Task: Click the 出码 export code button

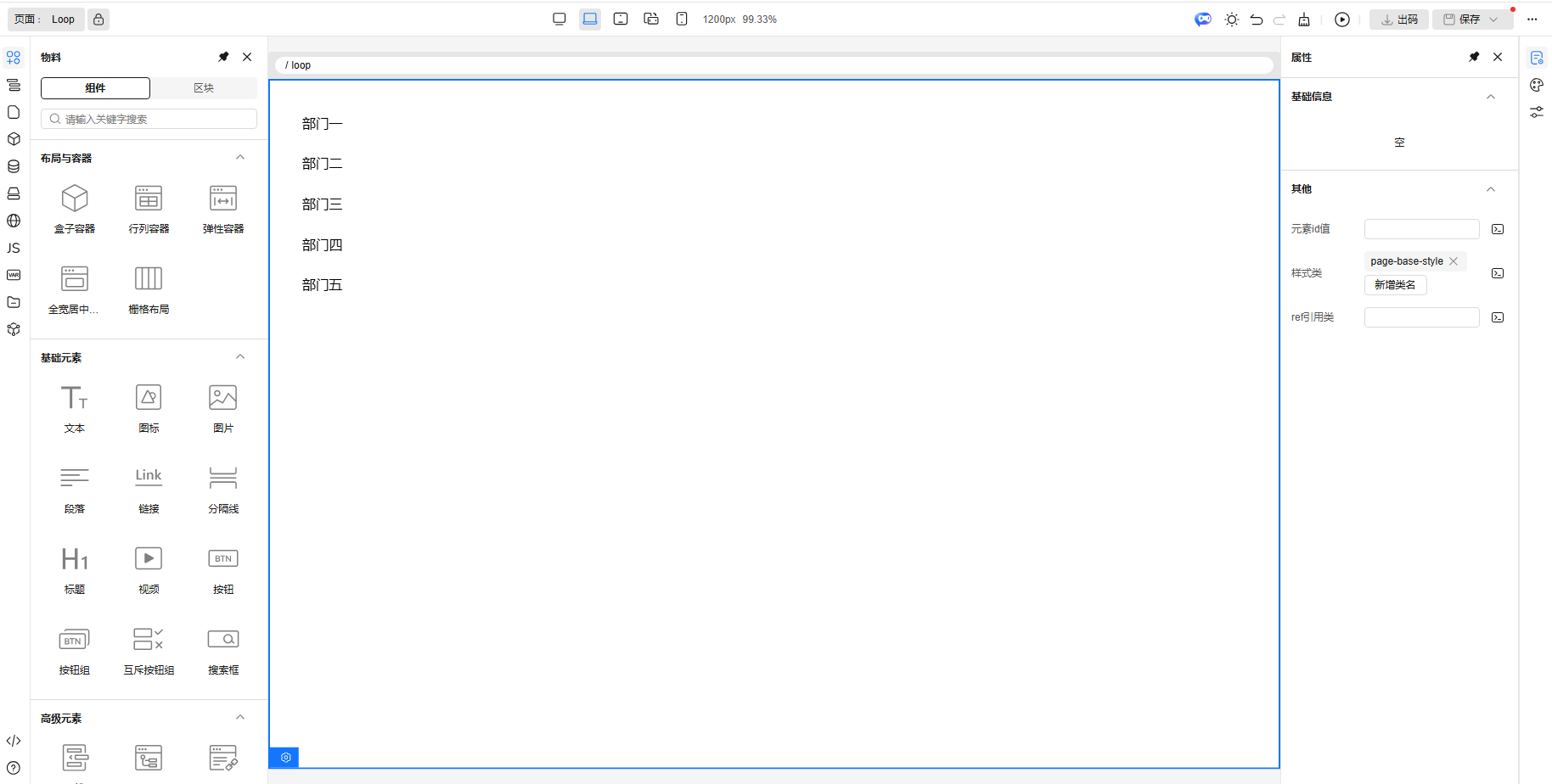Action: pos(1399,20)
